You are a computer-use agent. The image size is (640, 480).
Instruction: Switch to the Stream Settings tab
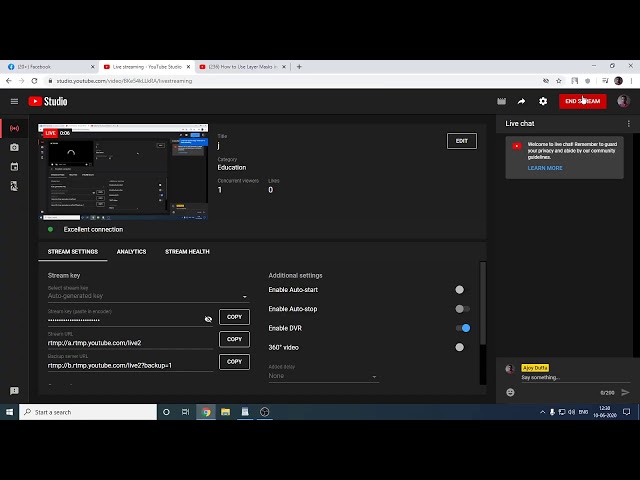73,251
